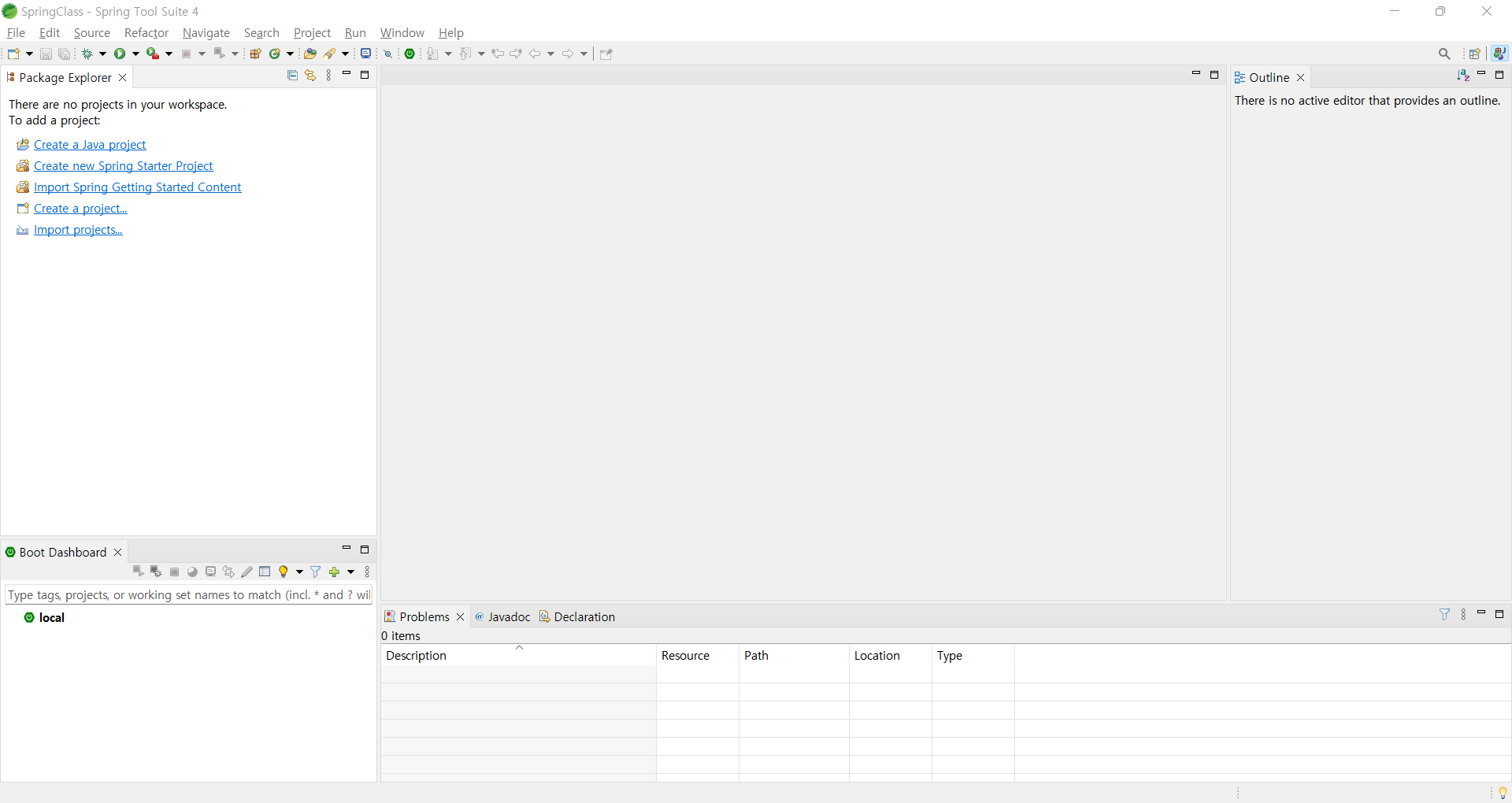Click Boot Dashboard properties view table icon
The image size is (1512, 803).
pyautogui.click(x=265, y=572)
